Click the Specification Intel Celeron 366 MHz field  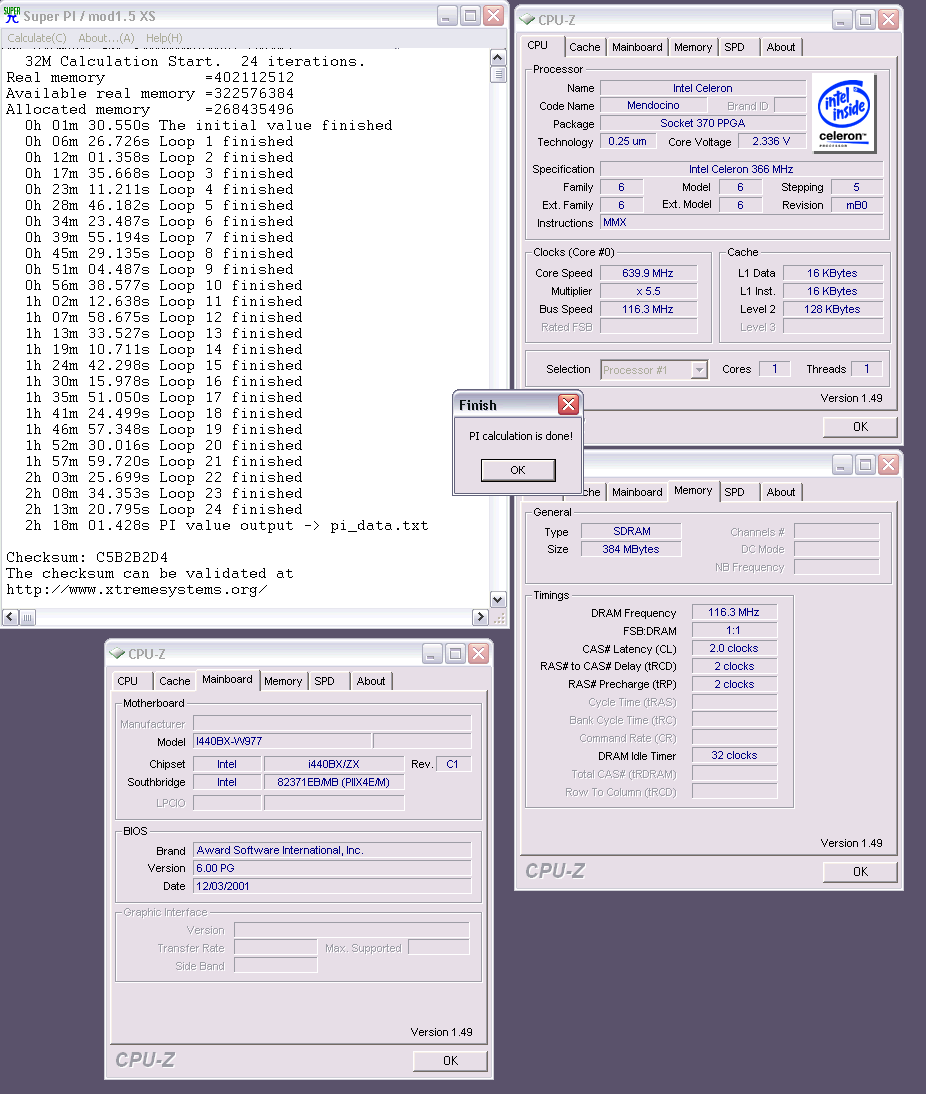[x=741, y=169]
